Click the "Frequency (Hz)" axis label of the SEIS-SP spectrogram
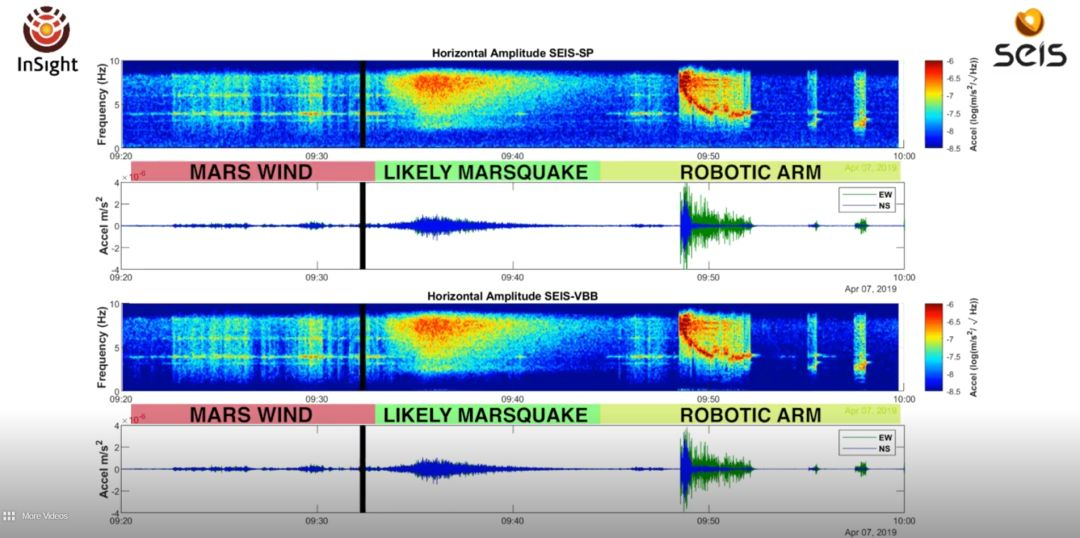Image resolution: width=1080 pixels, height=538 pixels. pos(102,104)
